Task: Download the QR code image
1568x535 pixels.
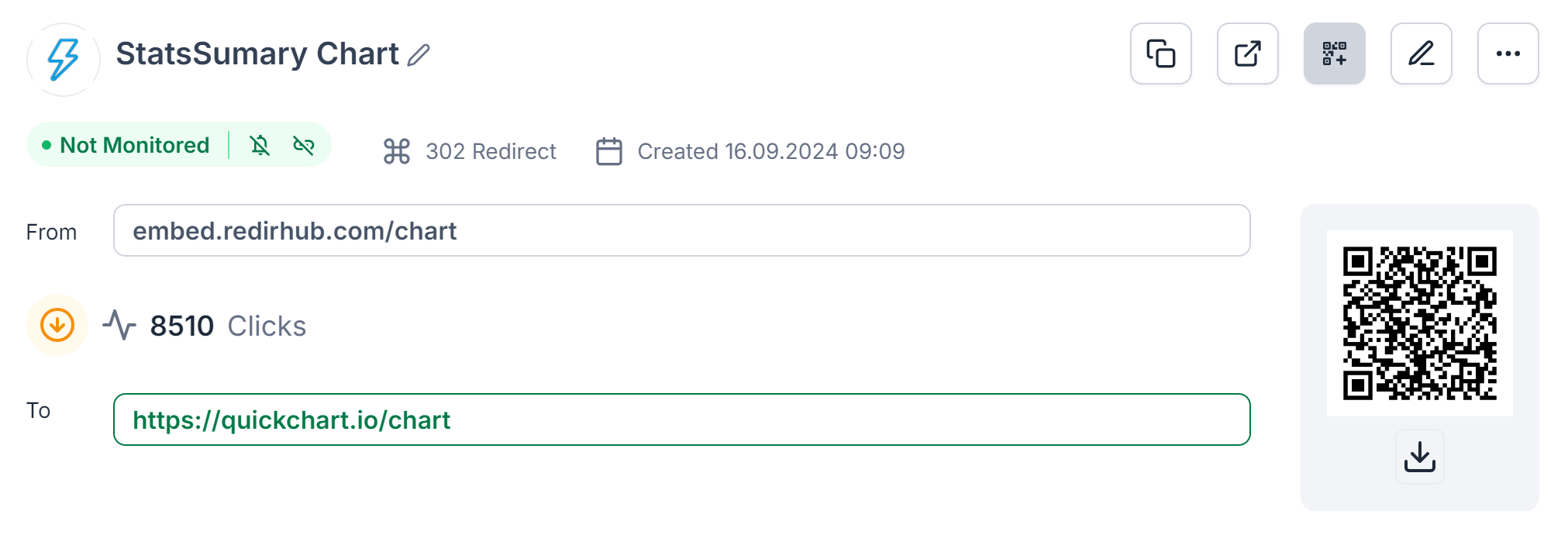Action: 1419,457
